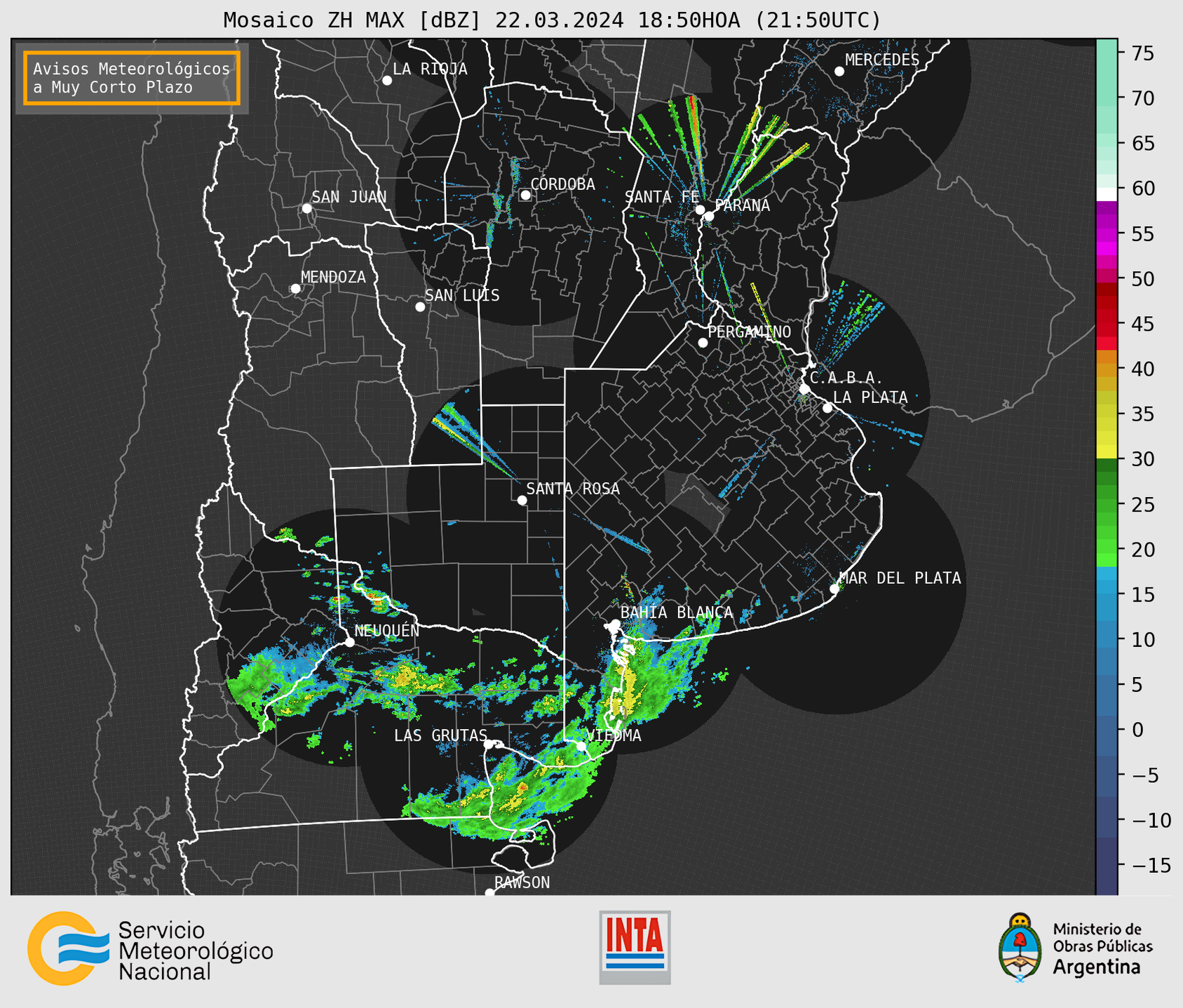Image resolution: width=1183 pixels, height=1008 pixels.
Task: Click the Servicio Meteorológico Nacional text
Action: click(196, 951)
